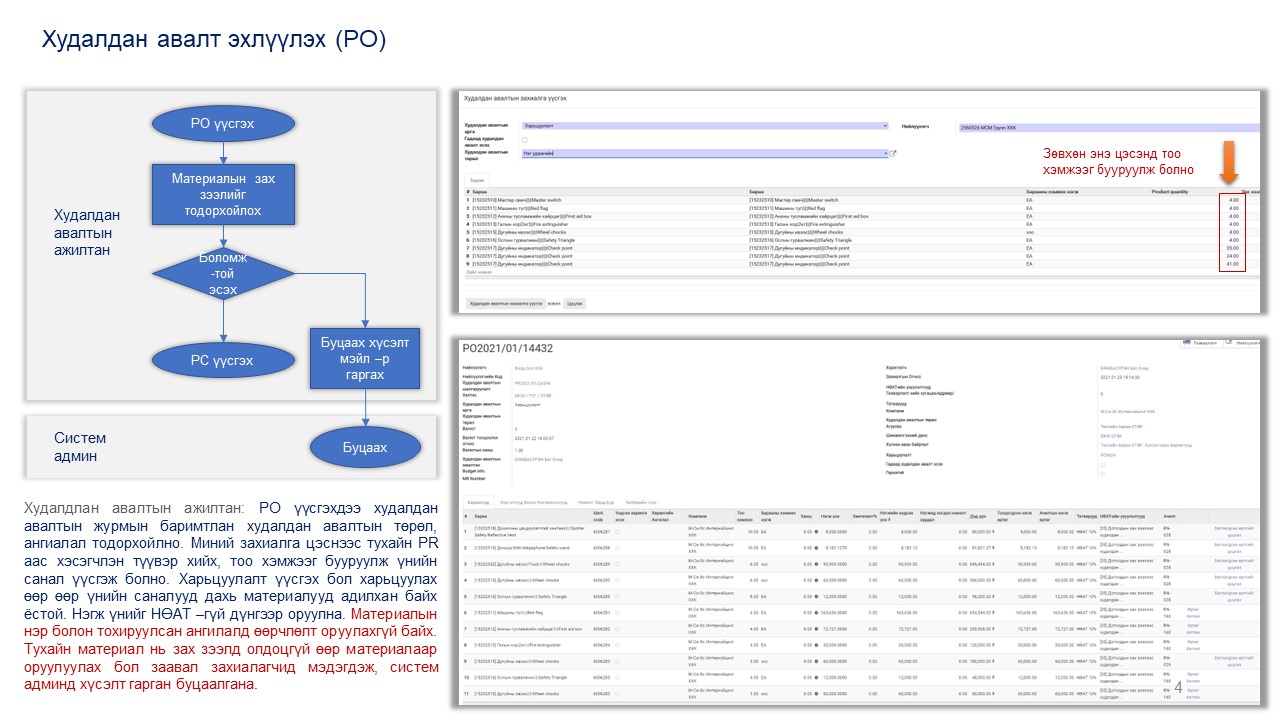This screenshot has height=720, width=1280.
Task: Click row 3 'First aid box' in the item table
Action: click(860, 216)
